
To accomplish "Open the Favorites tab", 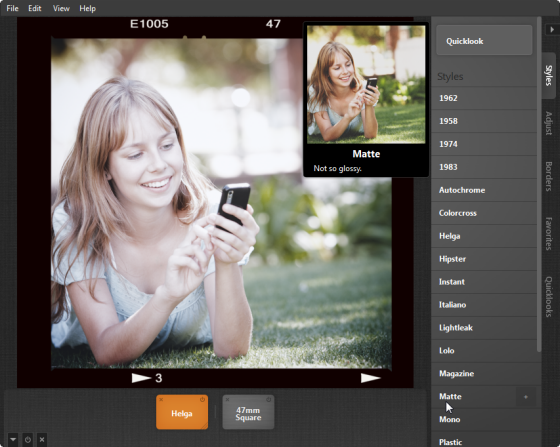I will (x=549, y=233).
